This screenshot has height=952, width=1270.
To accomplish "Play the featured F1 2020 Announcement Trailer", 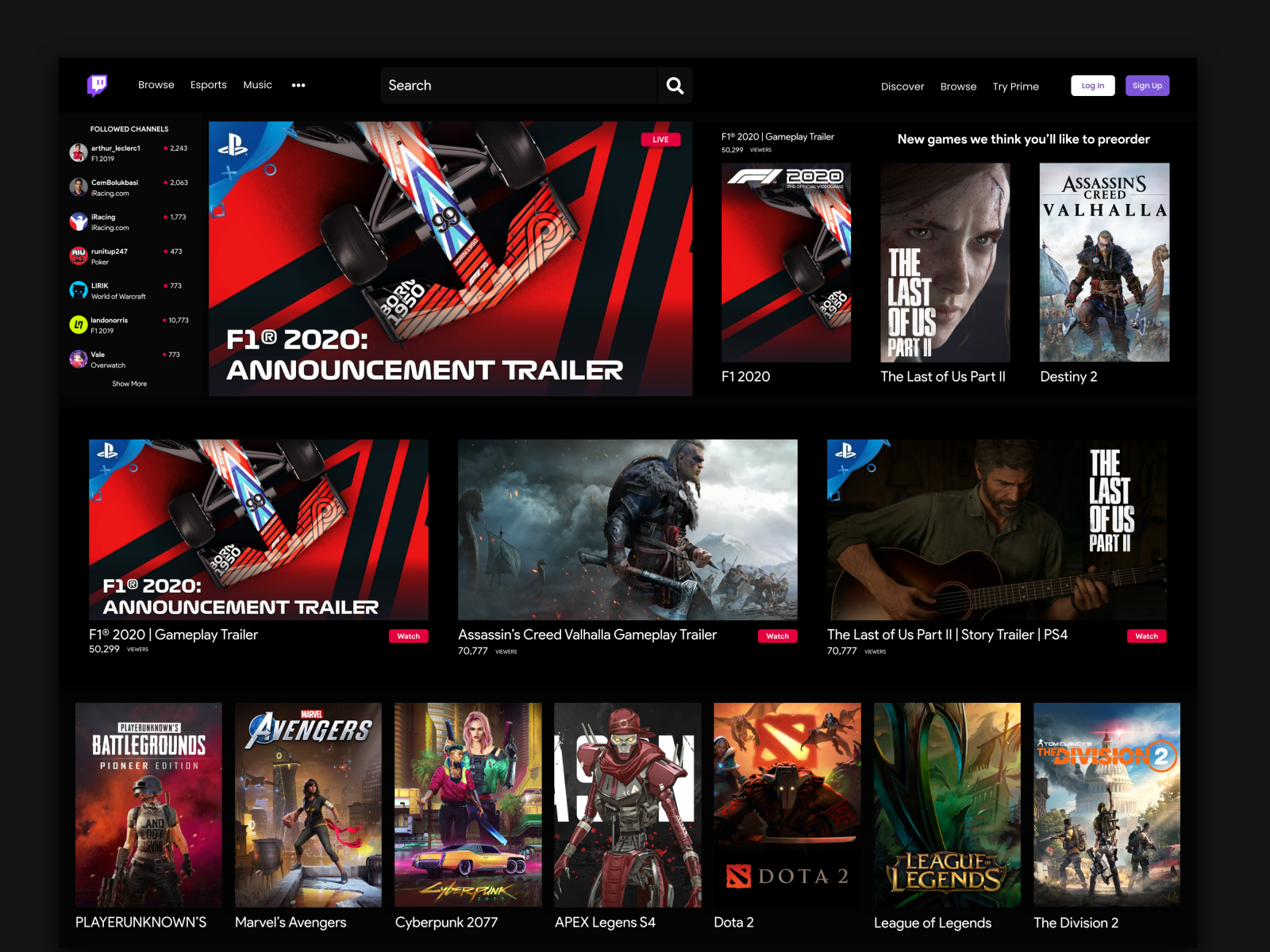I will pyautogui.click(x=450, y=259).
